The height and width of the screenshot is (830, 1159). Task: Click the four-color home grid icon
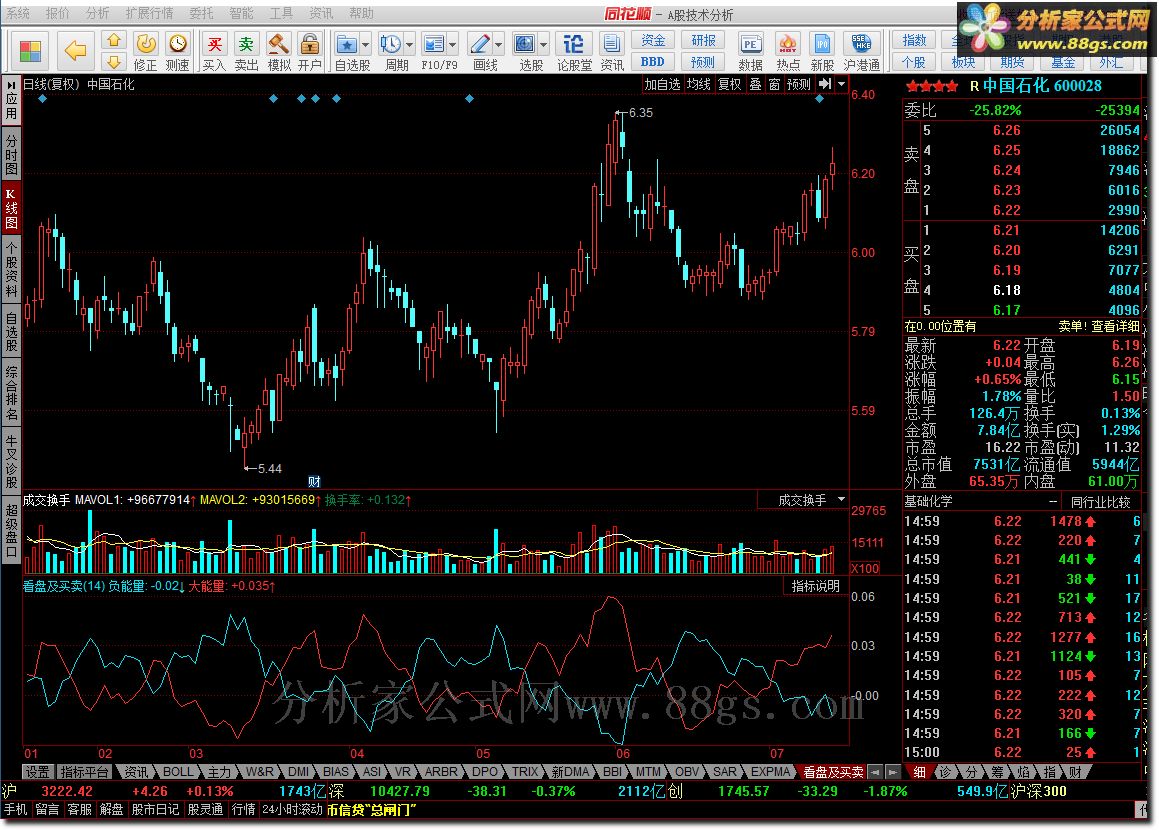coord(30,51)
